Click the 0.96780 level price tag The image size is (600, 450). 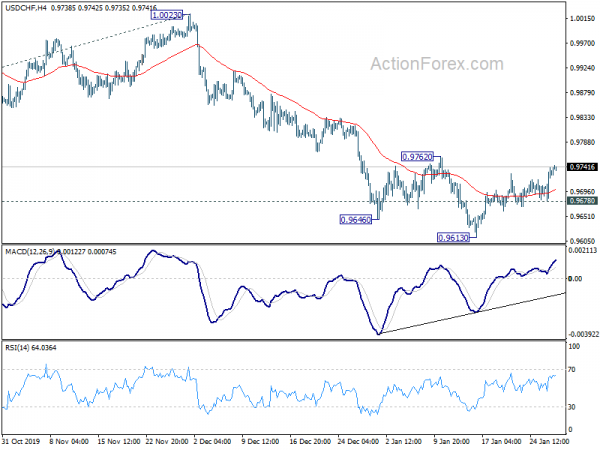(582, 201)
